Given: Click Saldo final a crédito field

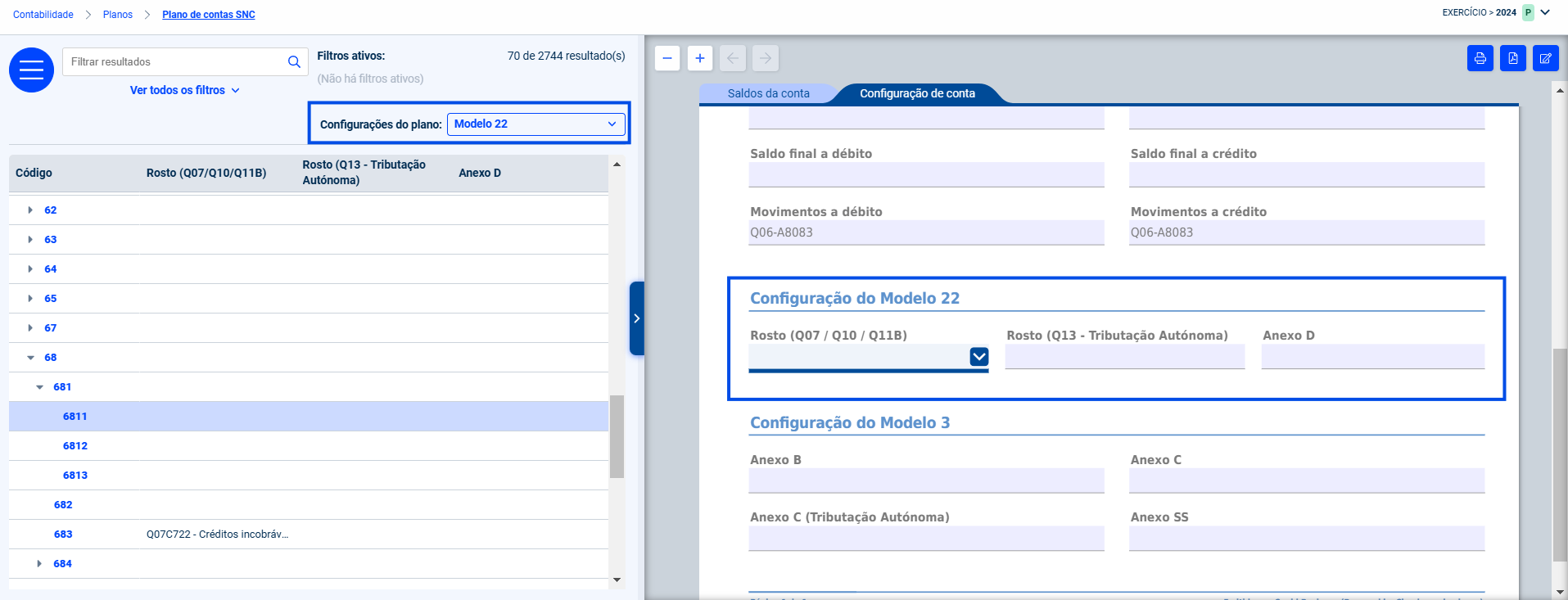Looking at the screenshot, I should (1307, 174).
